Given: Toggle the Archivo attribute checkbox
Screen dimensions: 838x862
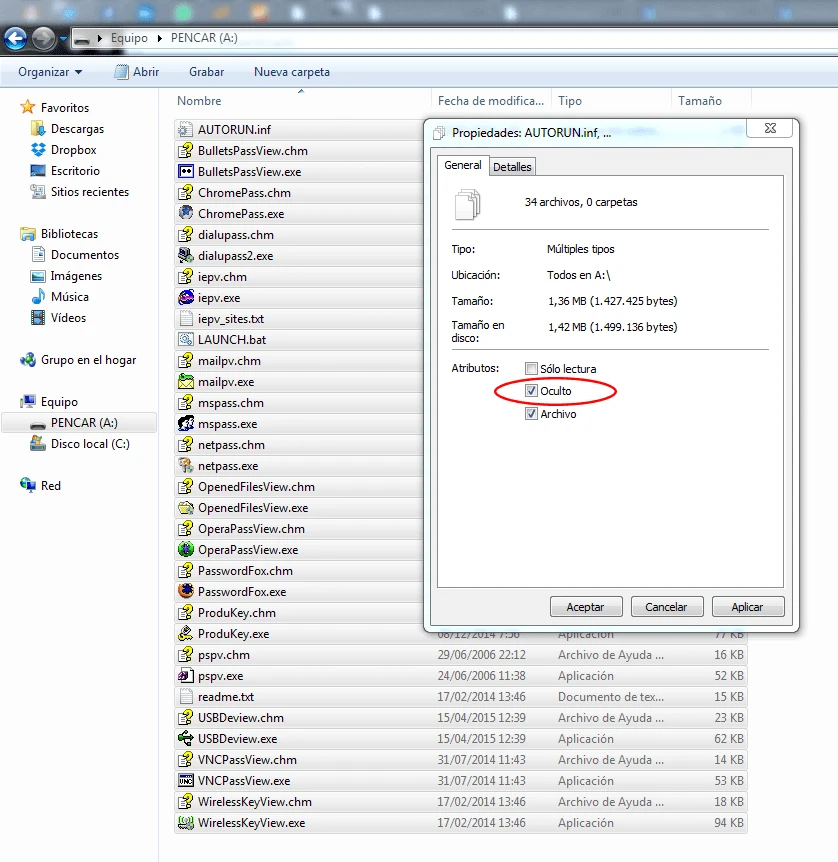Looking at the screenshot, I should (531, 413).
